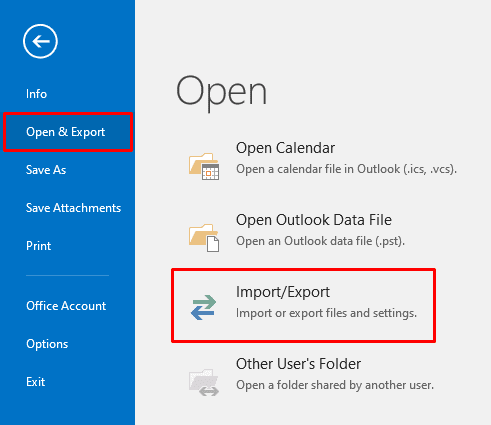Open the Info section
Image resolution: width=491 pixels, height=425 pixels.
(36, 94)
